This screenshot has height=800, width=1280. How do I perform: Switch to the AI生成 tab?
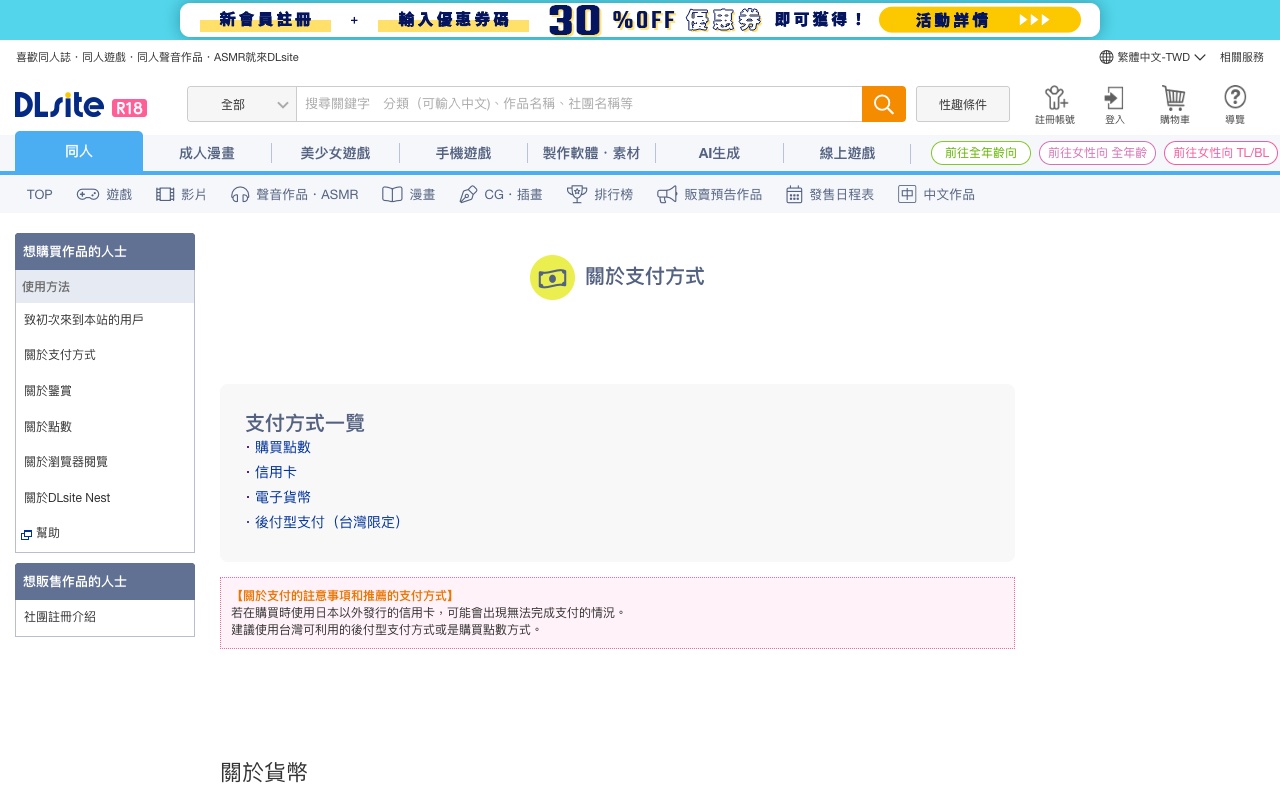point(719,153)
